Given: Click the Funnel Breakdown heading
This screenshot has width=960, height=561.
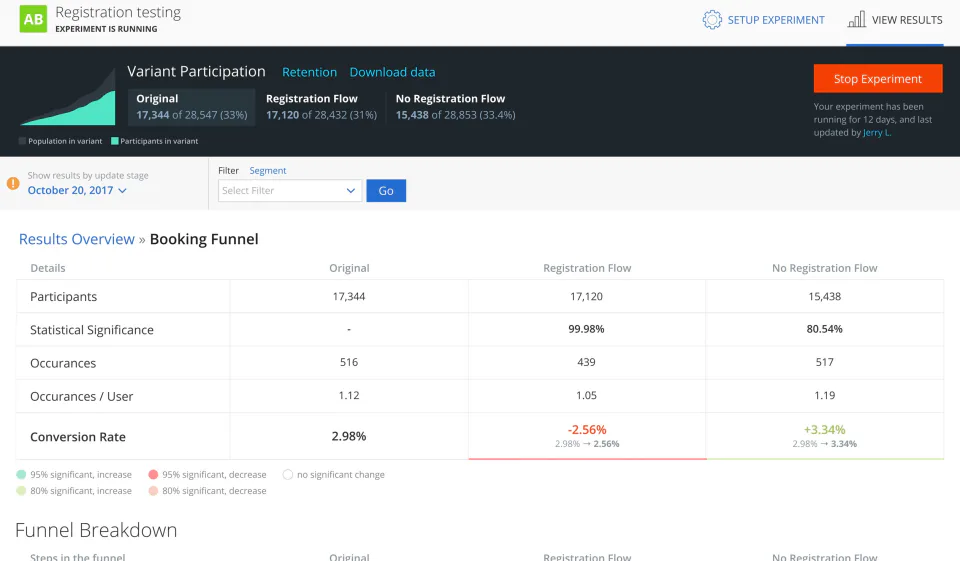Looking at the screenshot, I should (x=96, y=530).
